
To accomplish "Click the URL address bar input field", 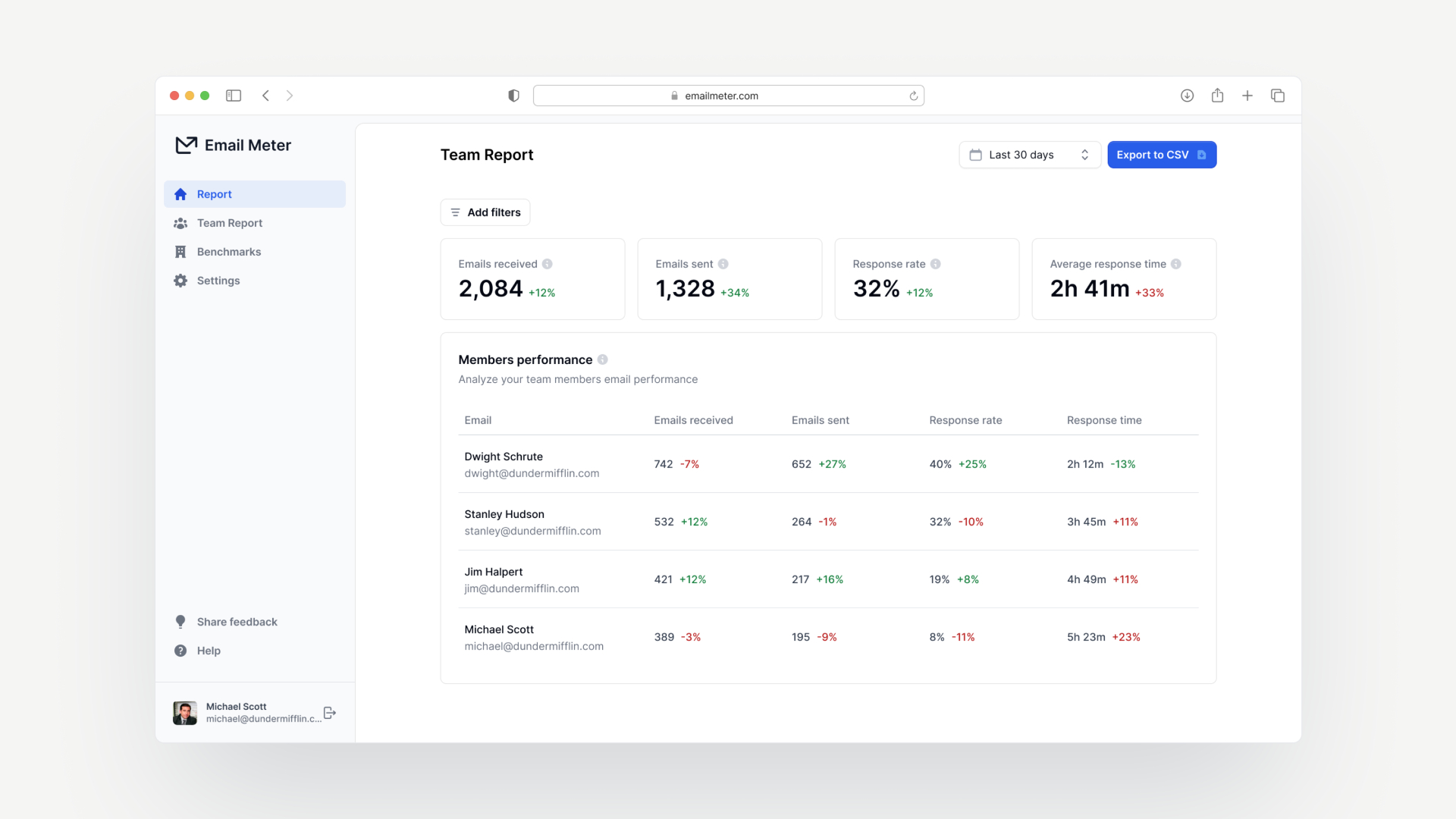I will click(728, 95).
